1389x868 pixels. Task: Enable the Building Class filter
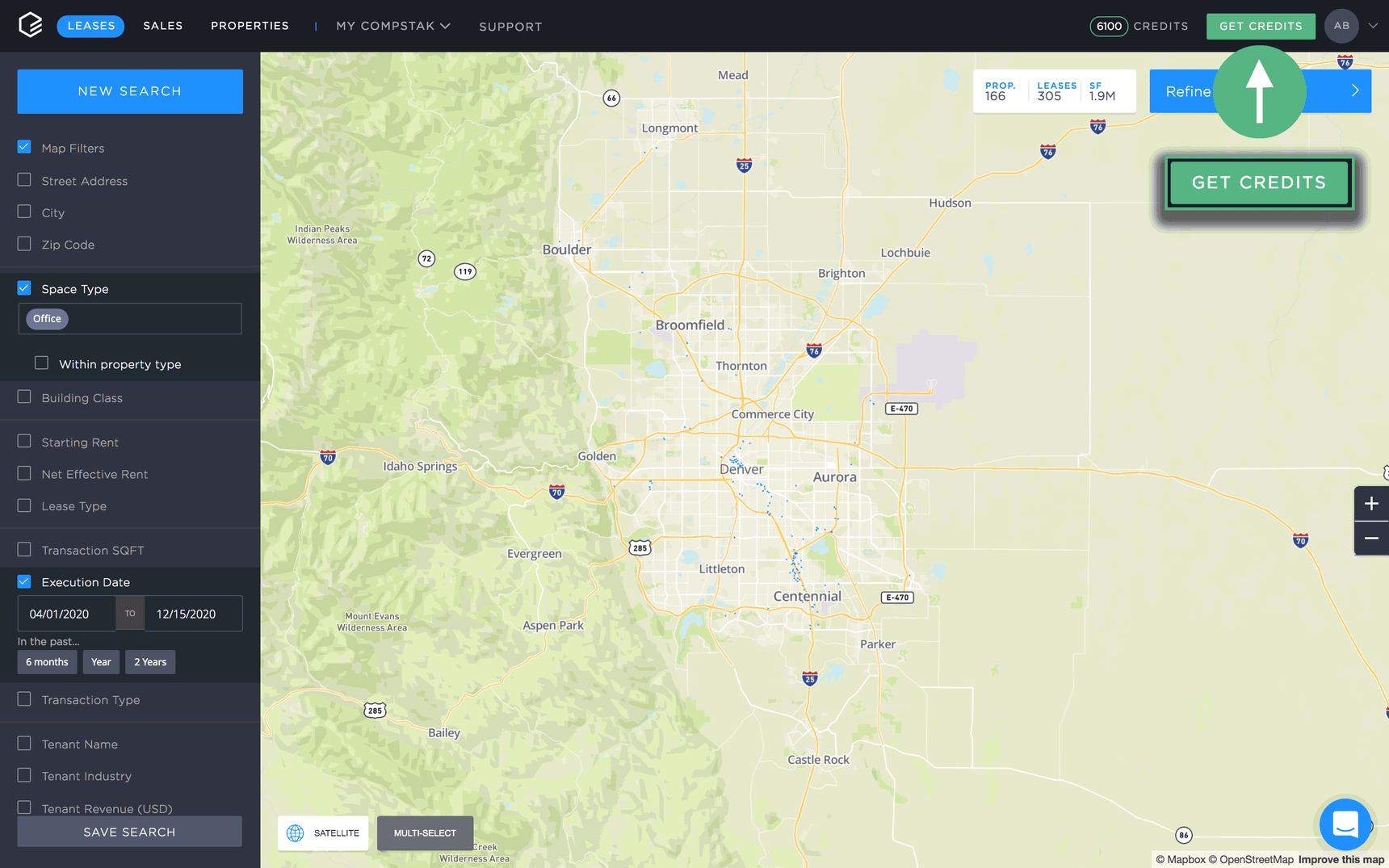pos(24,397)
